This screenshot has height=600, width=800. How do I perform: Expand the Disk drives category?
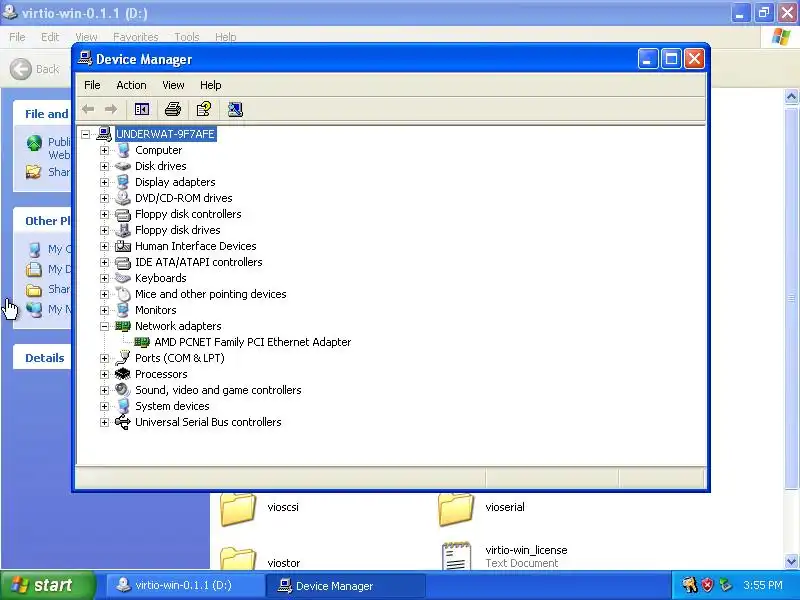(x=105, y=166)
